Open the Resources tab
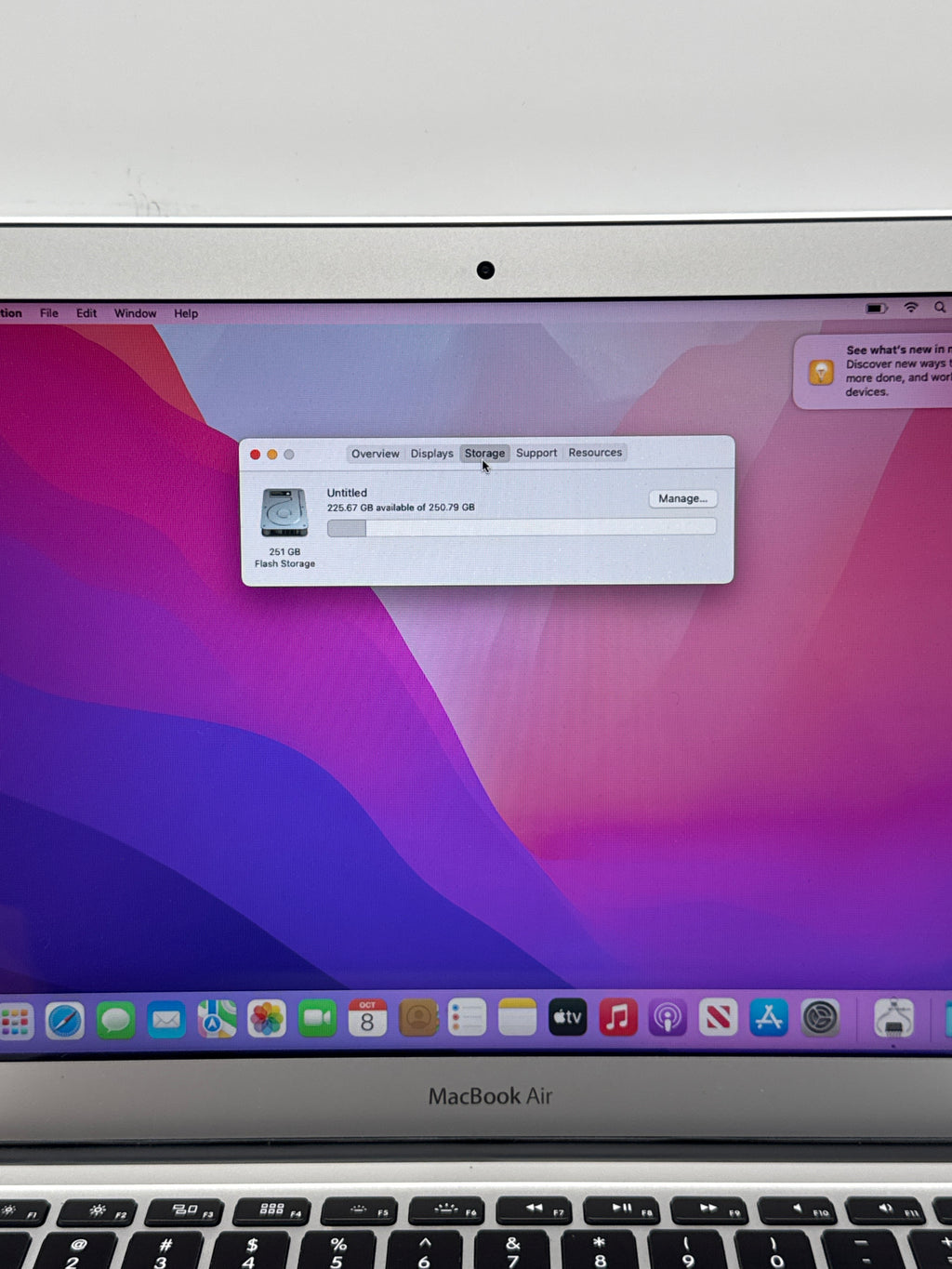Image resolution: width=952 pixels, height=1269 pixels. pos(595,453)
